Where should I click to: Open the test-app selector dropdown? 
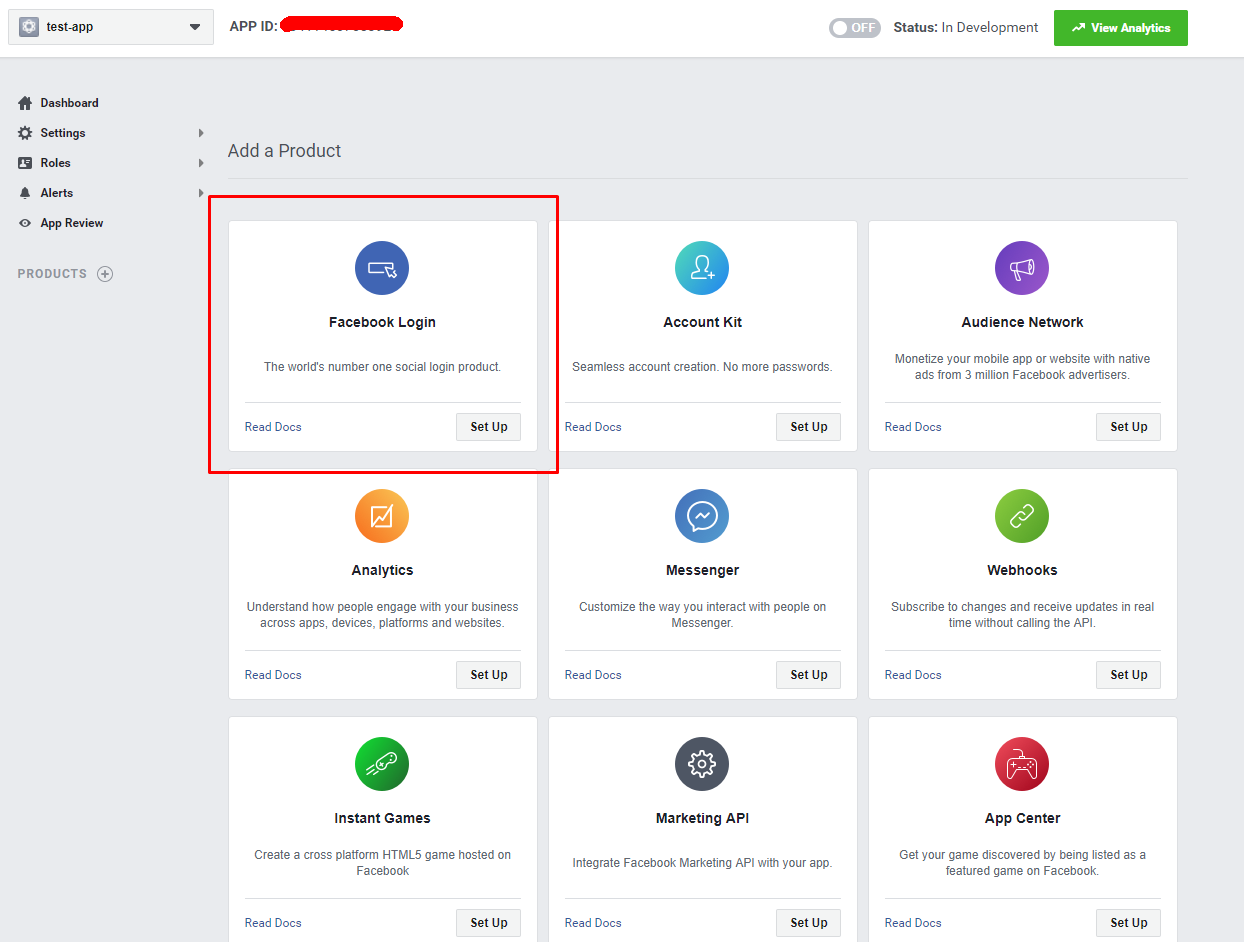click(111, 27)
